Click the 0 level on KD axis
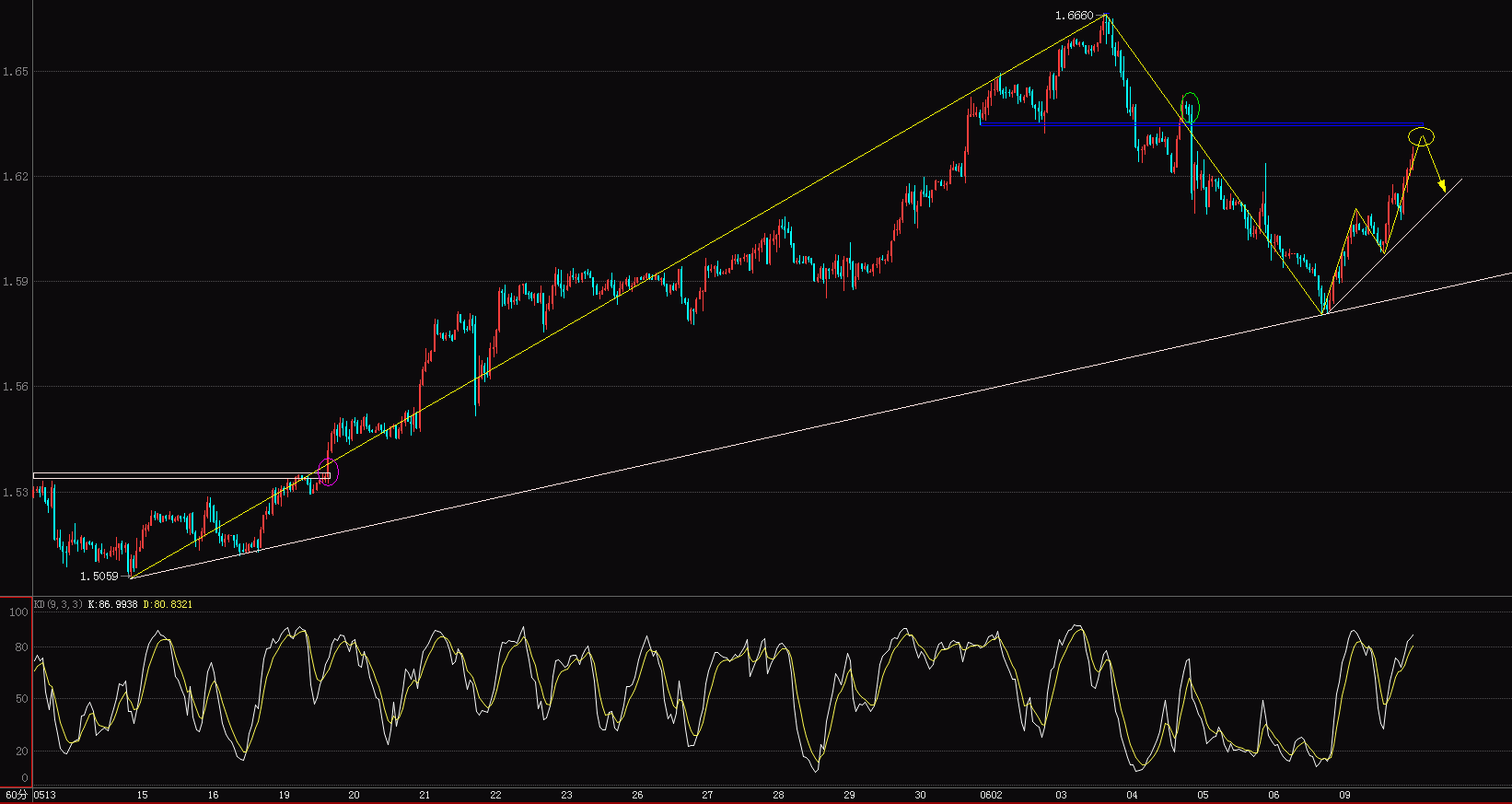This screenshot has height=804, width=1512. click(x=25, y=778)
